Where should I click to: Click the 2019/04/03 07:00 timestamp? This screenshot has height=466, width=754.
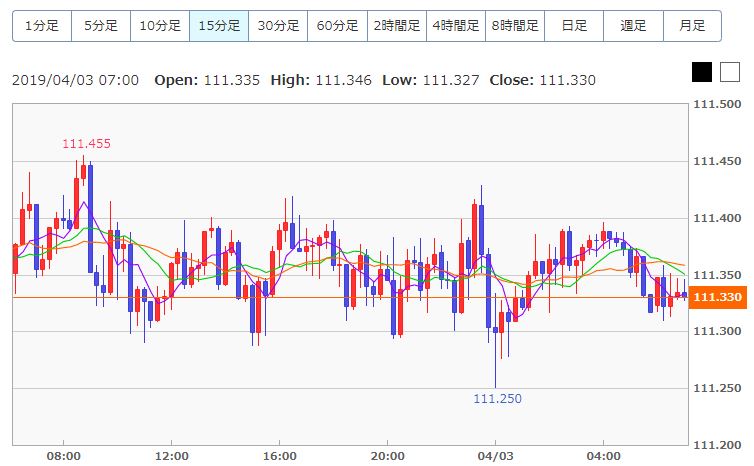[75, 80]
